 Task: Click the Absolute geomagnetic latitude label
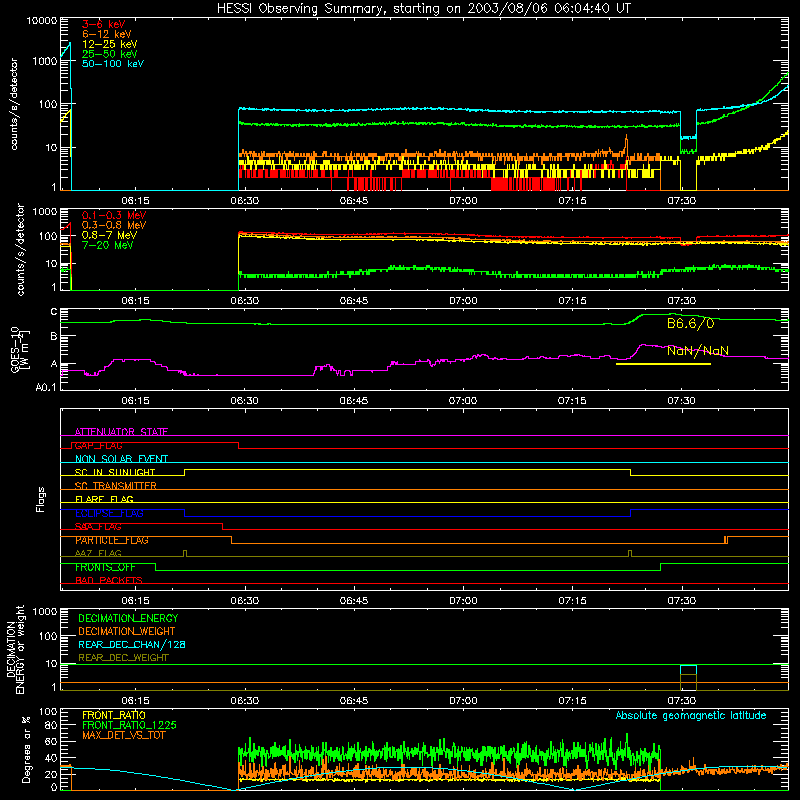[x=691, y=715]
